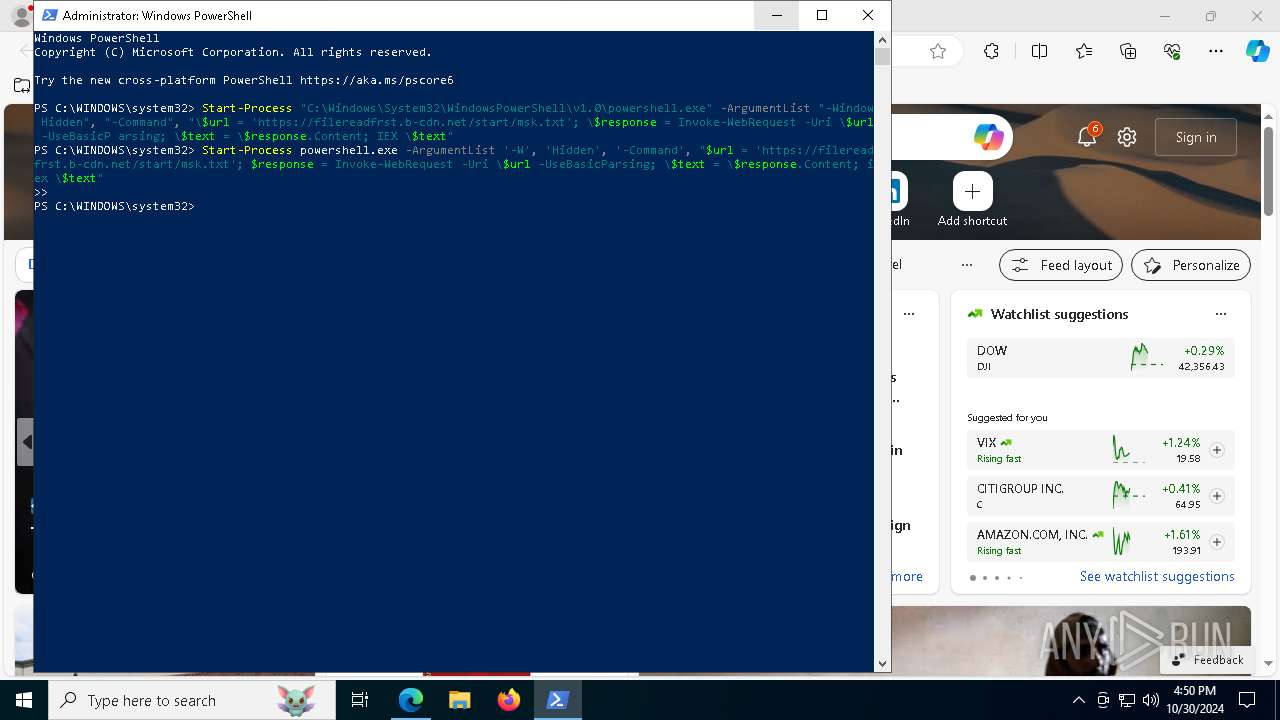Open Edge Collections icon
The width and height of the screenshot is (1280, 720).
1128,51
